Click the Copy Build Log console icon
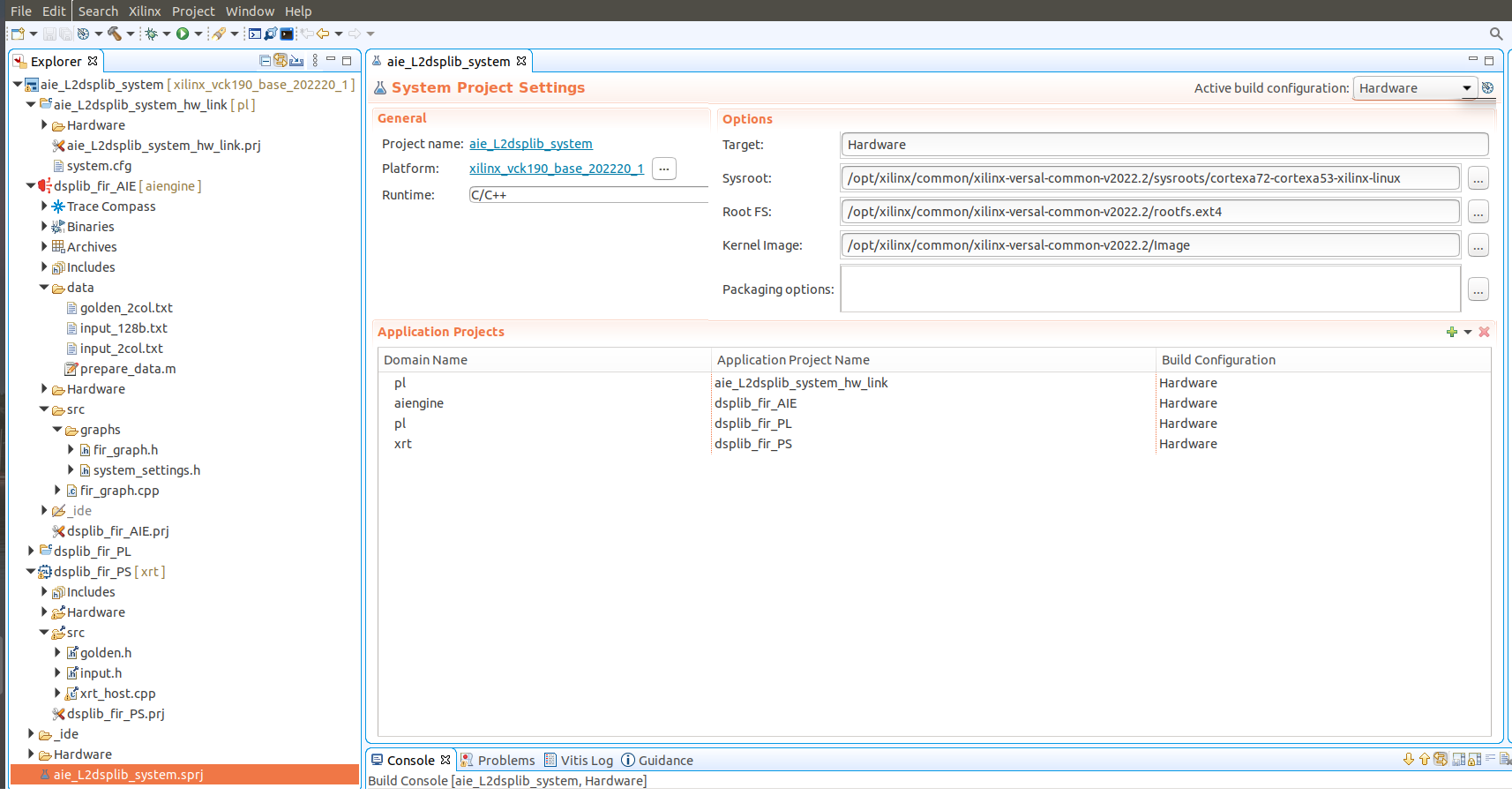1512x803 pixels. [1459, 759]
